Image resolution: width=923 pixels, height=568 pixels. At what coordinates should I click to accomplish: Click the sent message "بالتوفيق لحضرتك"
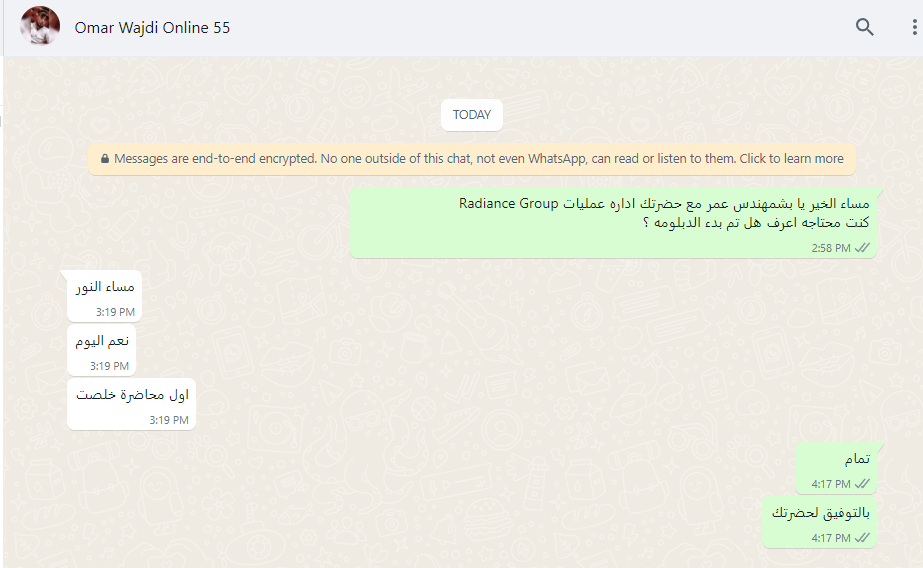(819, 522)
